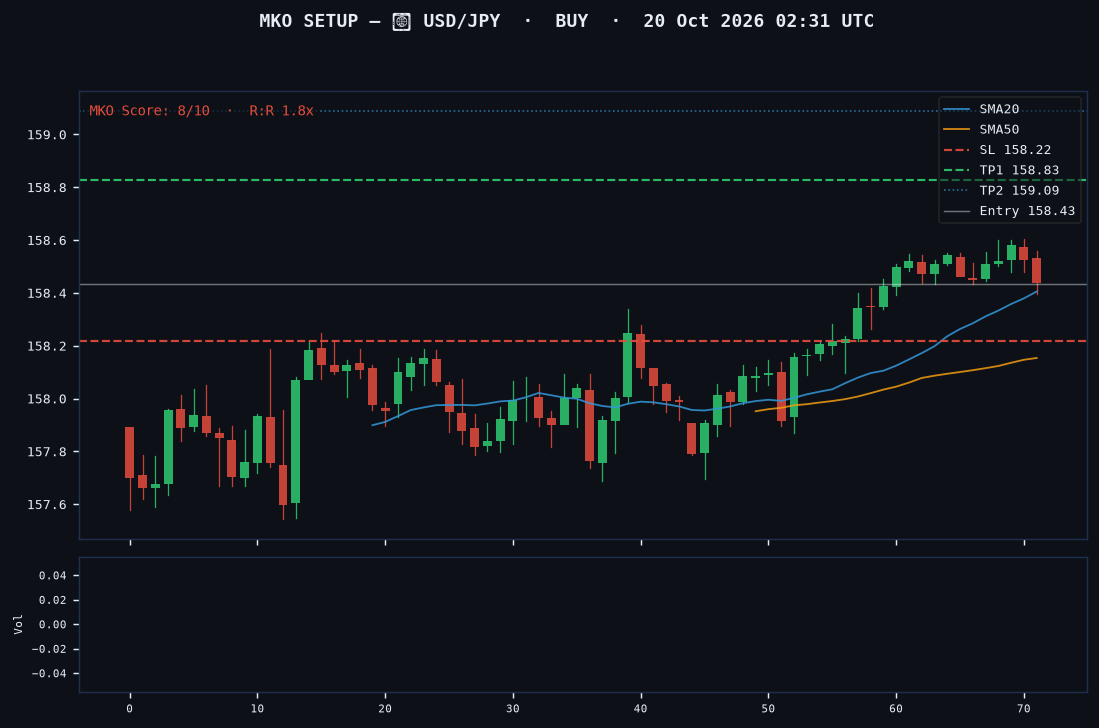Click the 40 label on the bar-index axis
Screen dimensions: 1099x728
pyautogui.click(x=641, y=708)
